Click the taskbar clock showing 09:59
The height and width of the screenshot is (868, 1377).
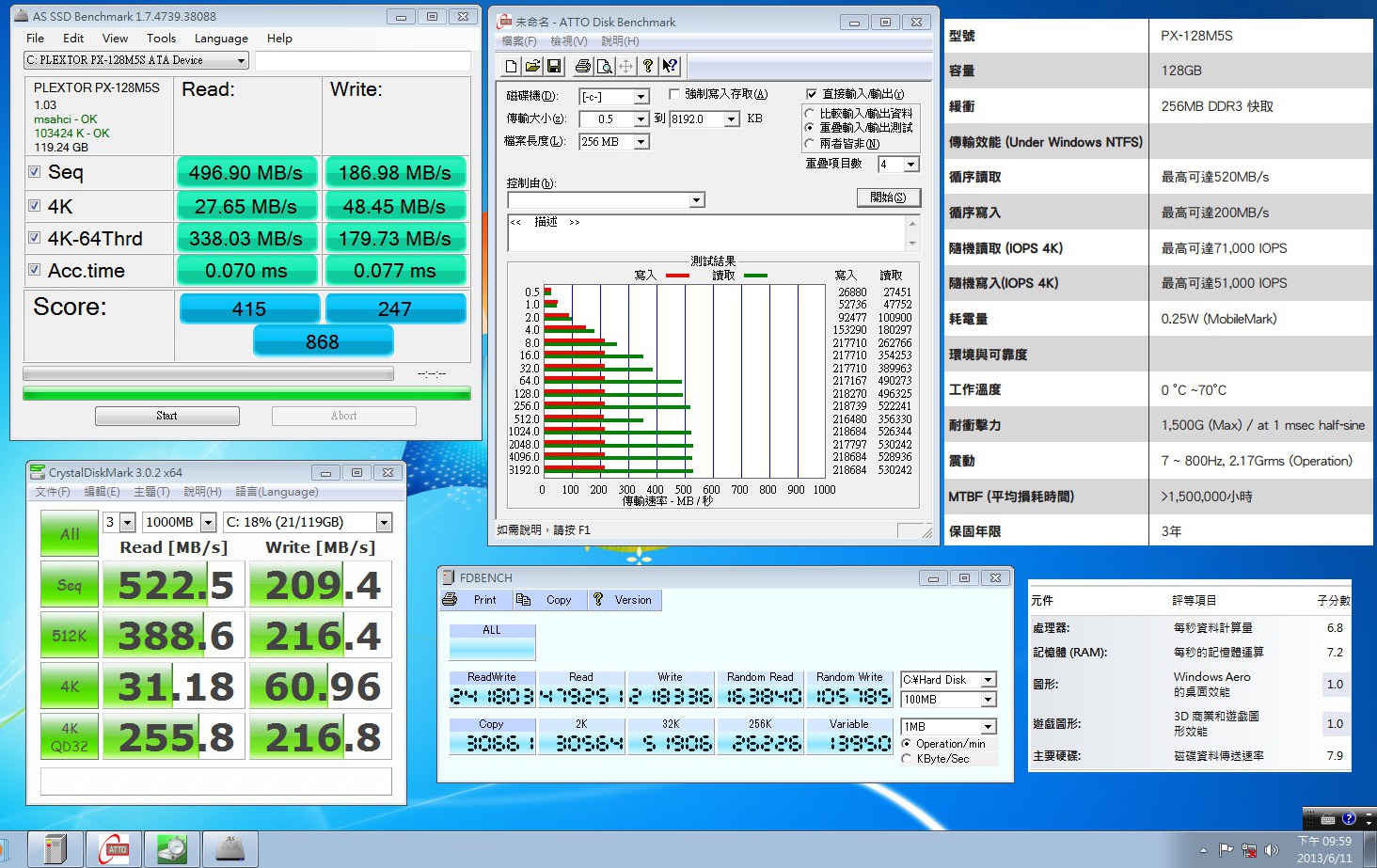click(1324, 850)
